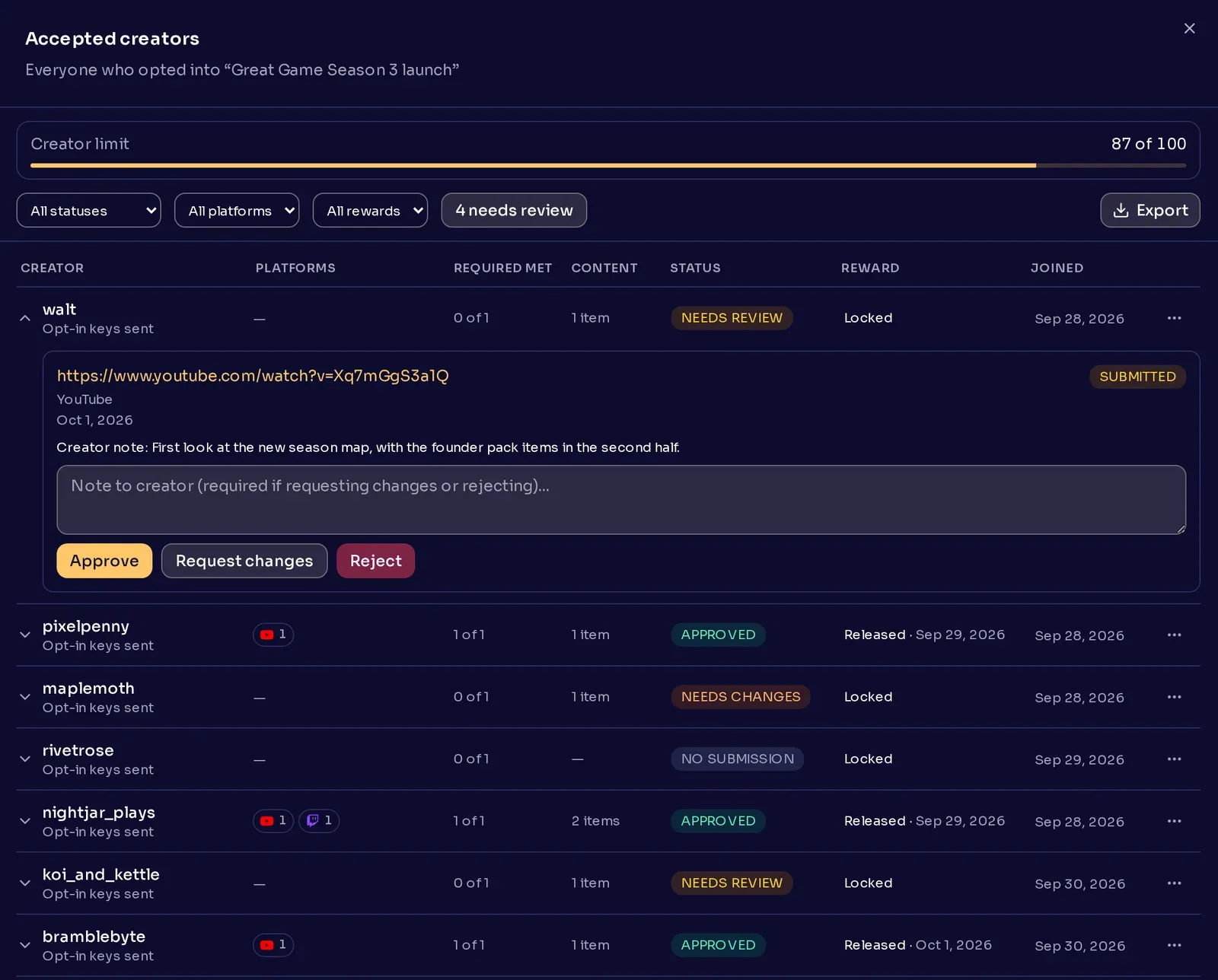Click nightjar_plays' Twitch platform badge
1218x980 pixels.
point(319,821)
